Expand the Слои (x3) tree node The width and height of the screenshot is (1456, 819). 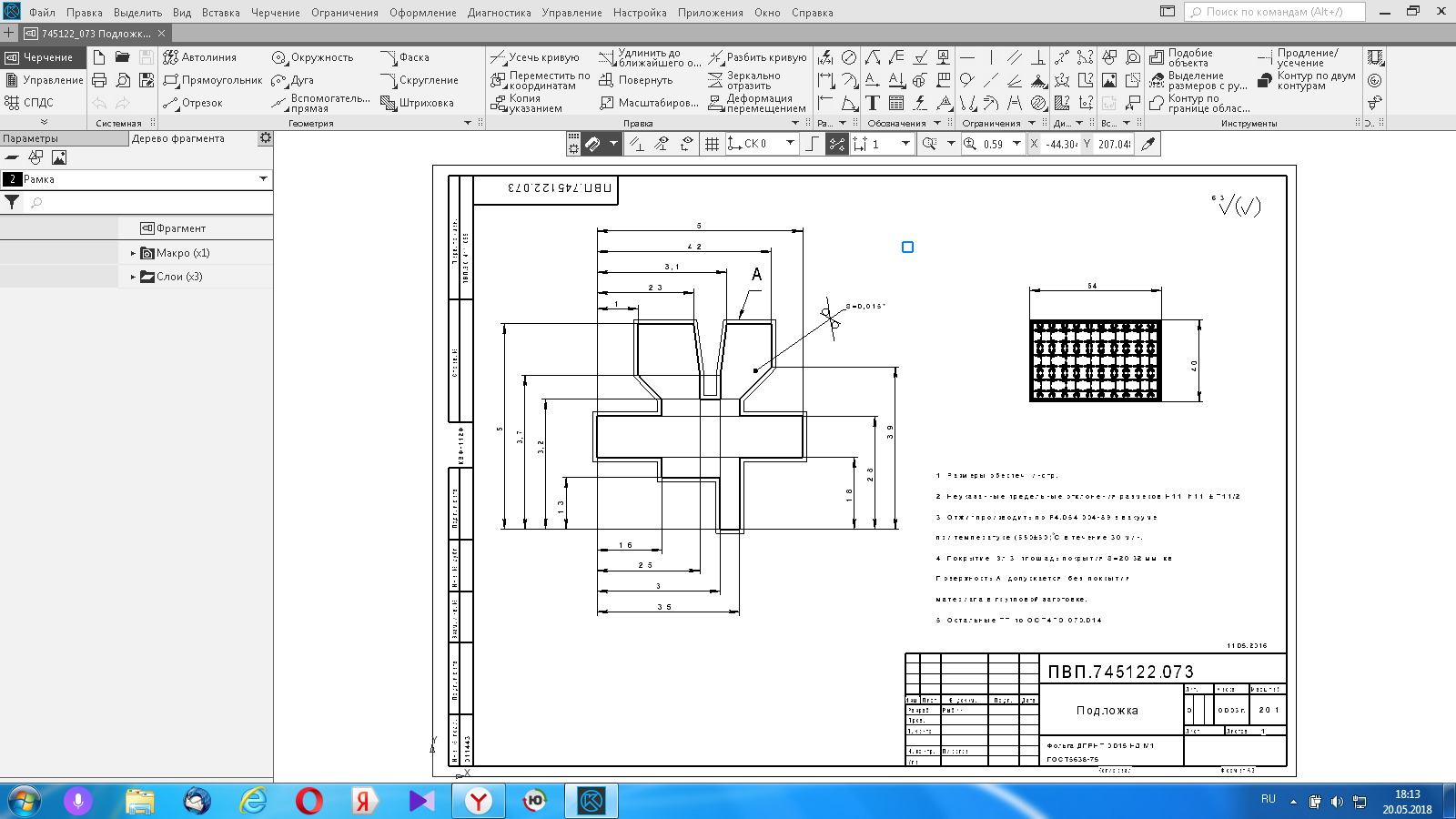pyautogui.click(x=133, y=277)
